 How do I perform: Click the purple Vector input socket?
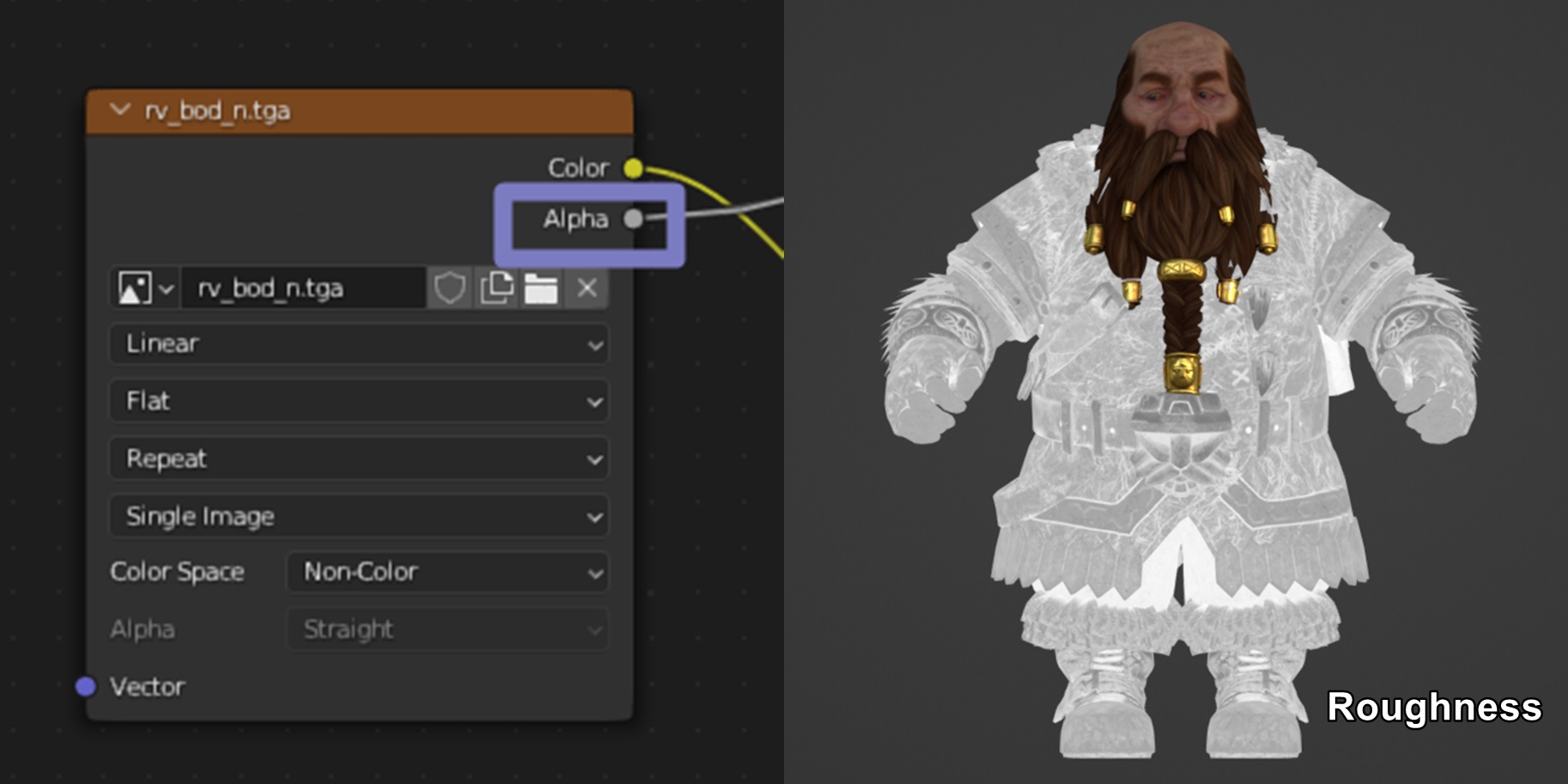[x=85, y=686]
